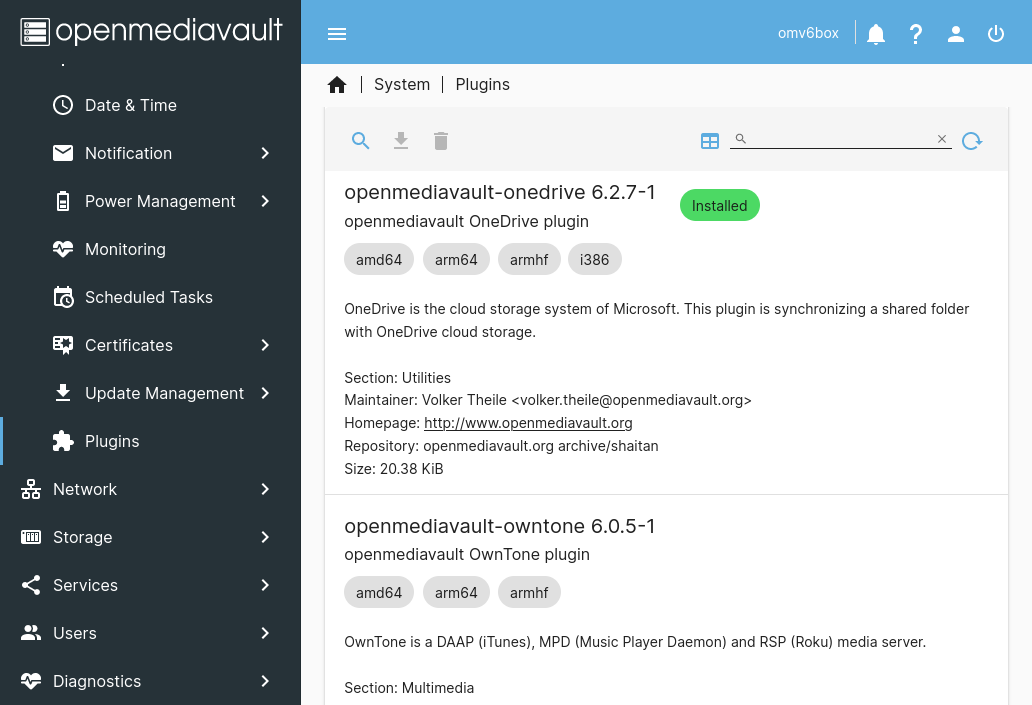Click the 'Section: Utilities' text
Image resolution: width=1032 pixels, height=705 pixels.
[398, 378]
